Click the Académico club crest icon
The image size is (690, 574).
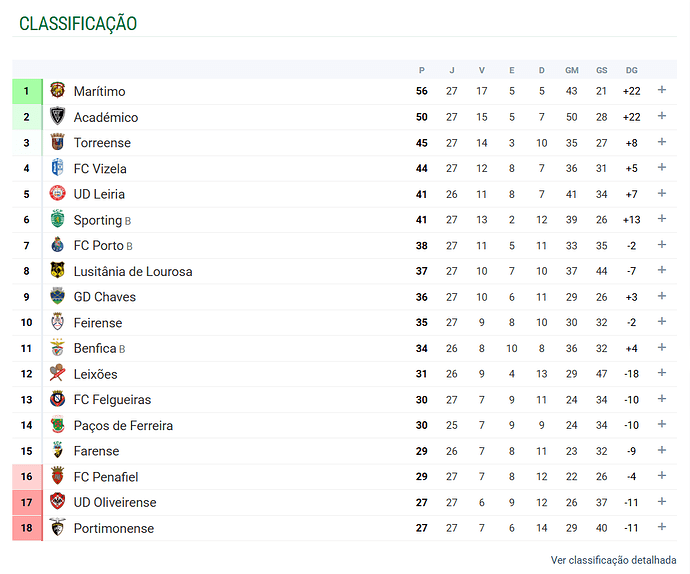pos(57,117)
